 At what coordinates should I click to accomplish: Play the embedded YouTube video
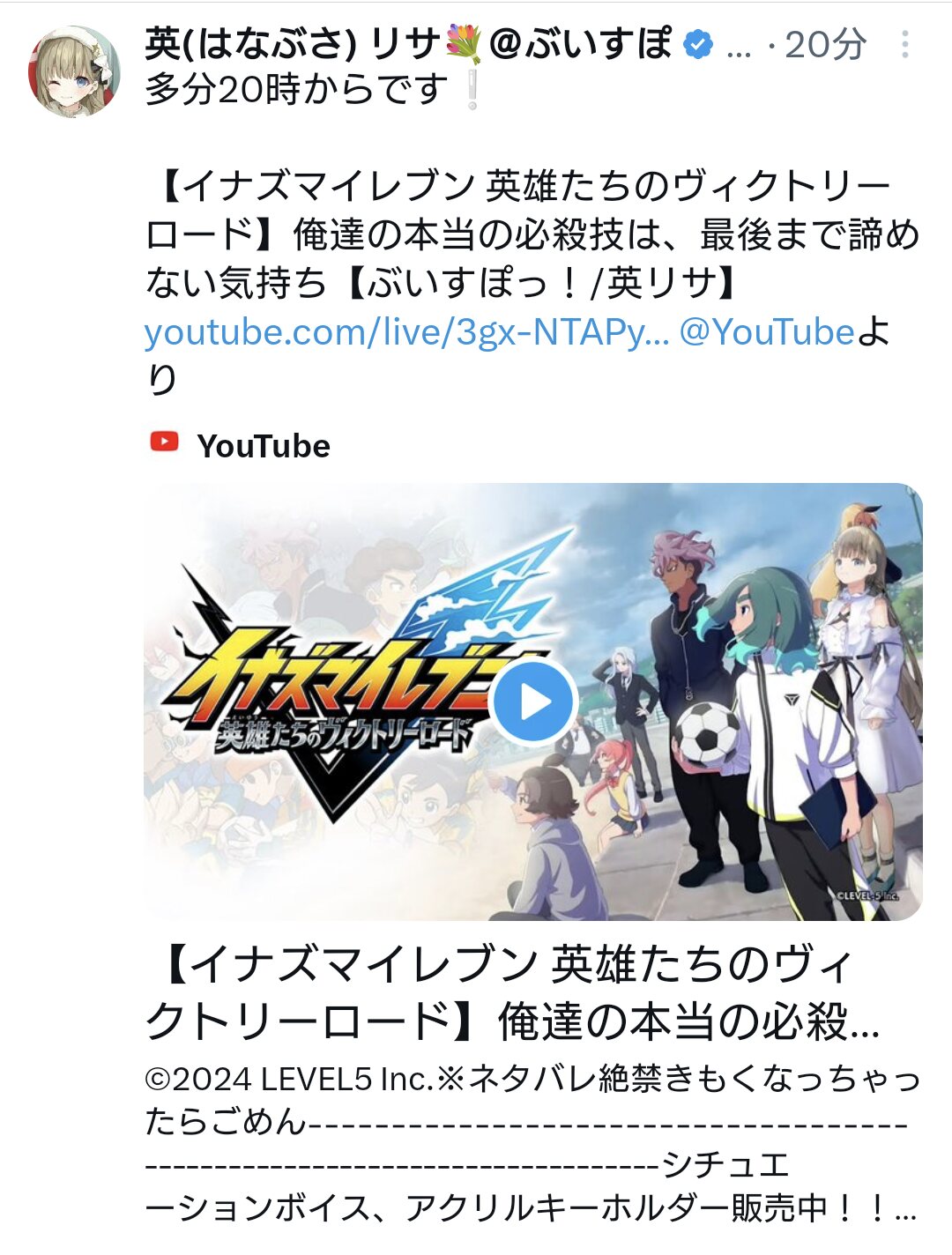pyautogui.click(x=532, y=702)
